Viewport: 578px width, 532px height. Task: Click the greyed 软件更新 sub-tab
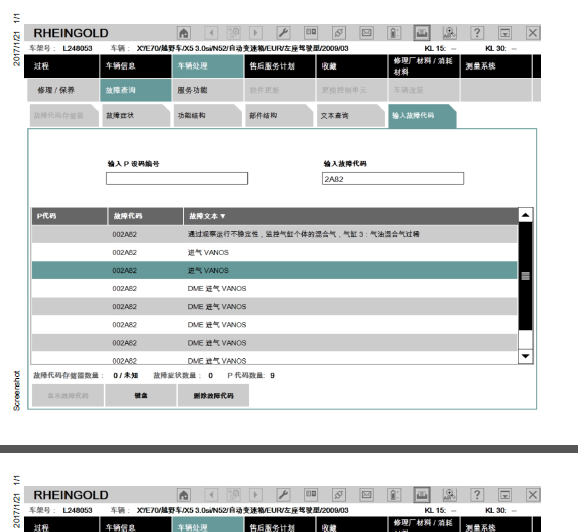tap(280, 90)
